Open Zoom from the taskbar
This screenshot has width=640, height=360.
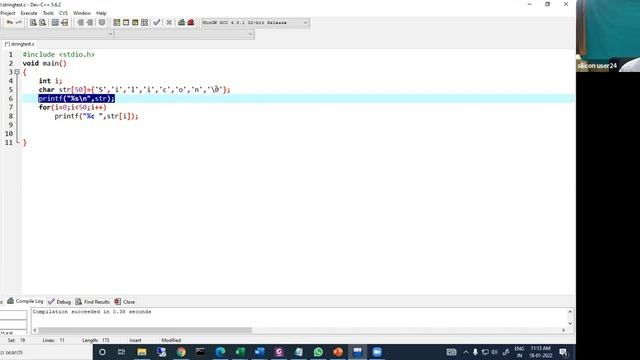pyautogui.click(x=377, y=352)
